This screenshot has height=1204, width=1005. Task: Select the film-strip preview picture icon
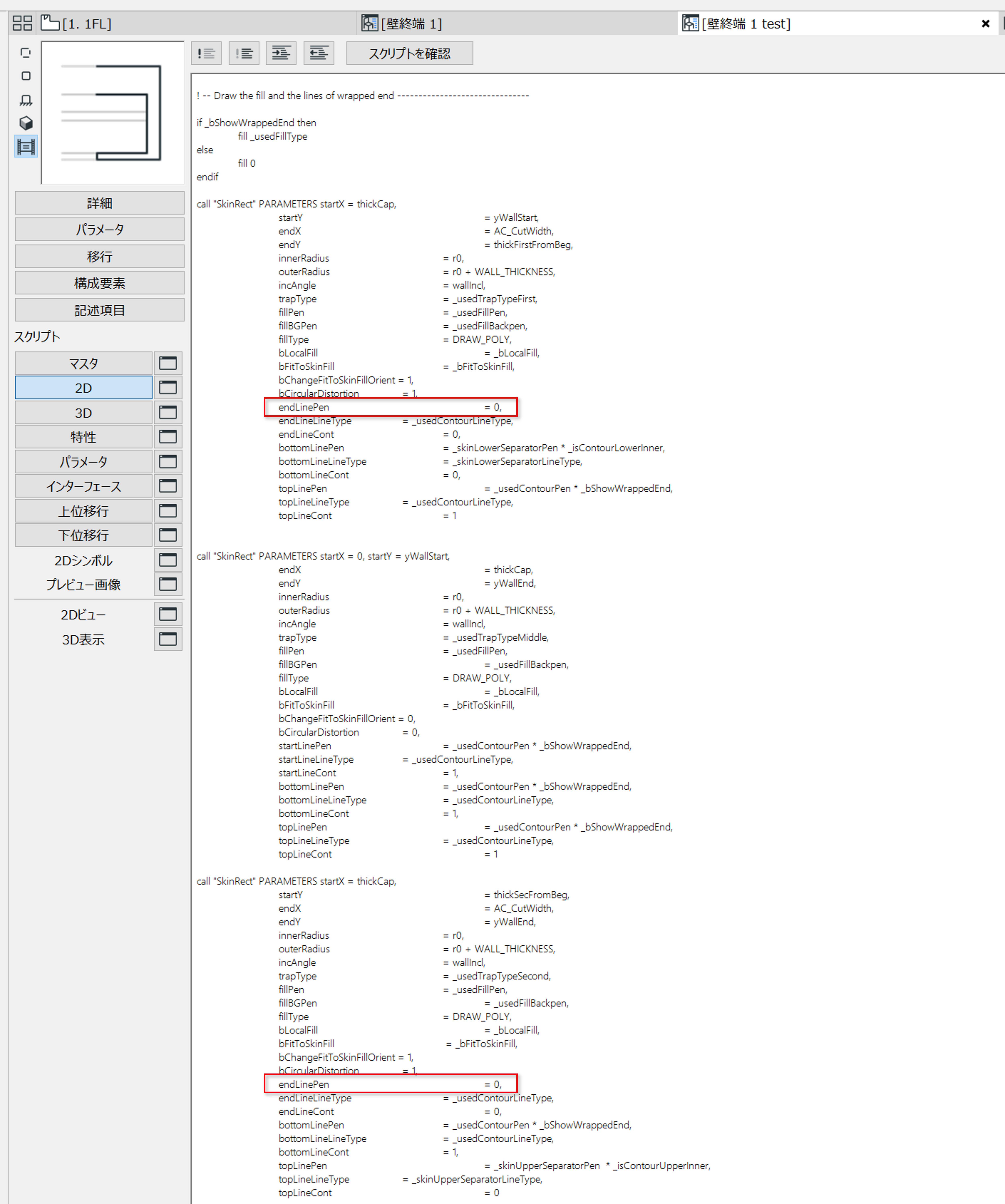(26, 147)
